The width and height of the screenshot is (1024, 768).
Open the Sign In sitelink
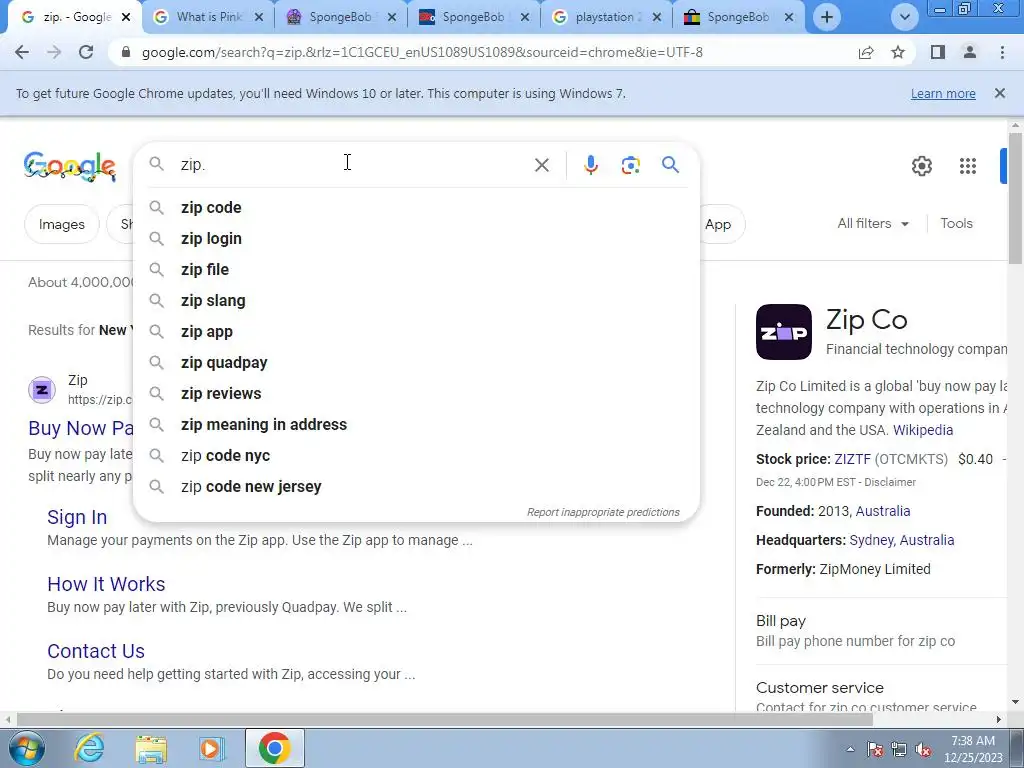pos(77,517)
